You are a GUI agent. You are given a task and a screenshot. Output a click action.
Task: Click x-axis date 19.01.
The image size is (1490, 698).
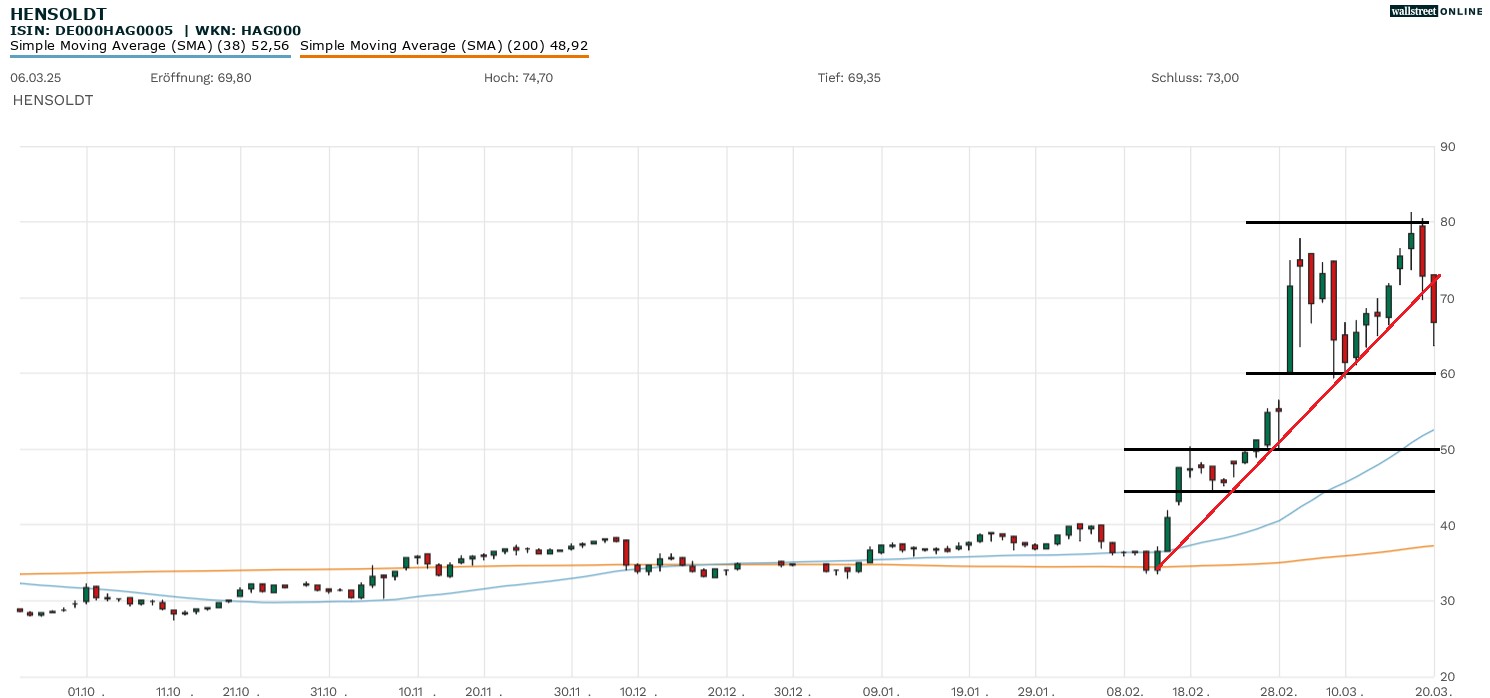tap(969, 691)
